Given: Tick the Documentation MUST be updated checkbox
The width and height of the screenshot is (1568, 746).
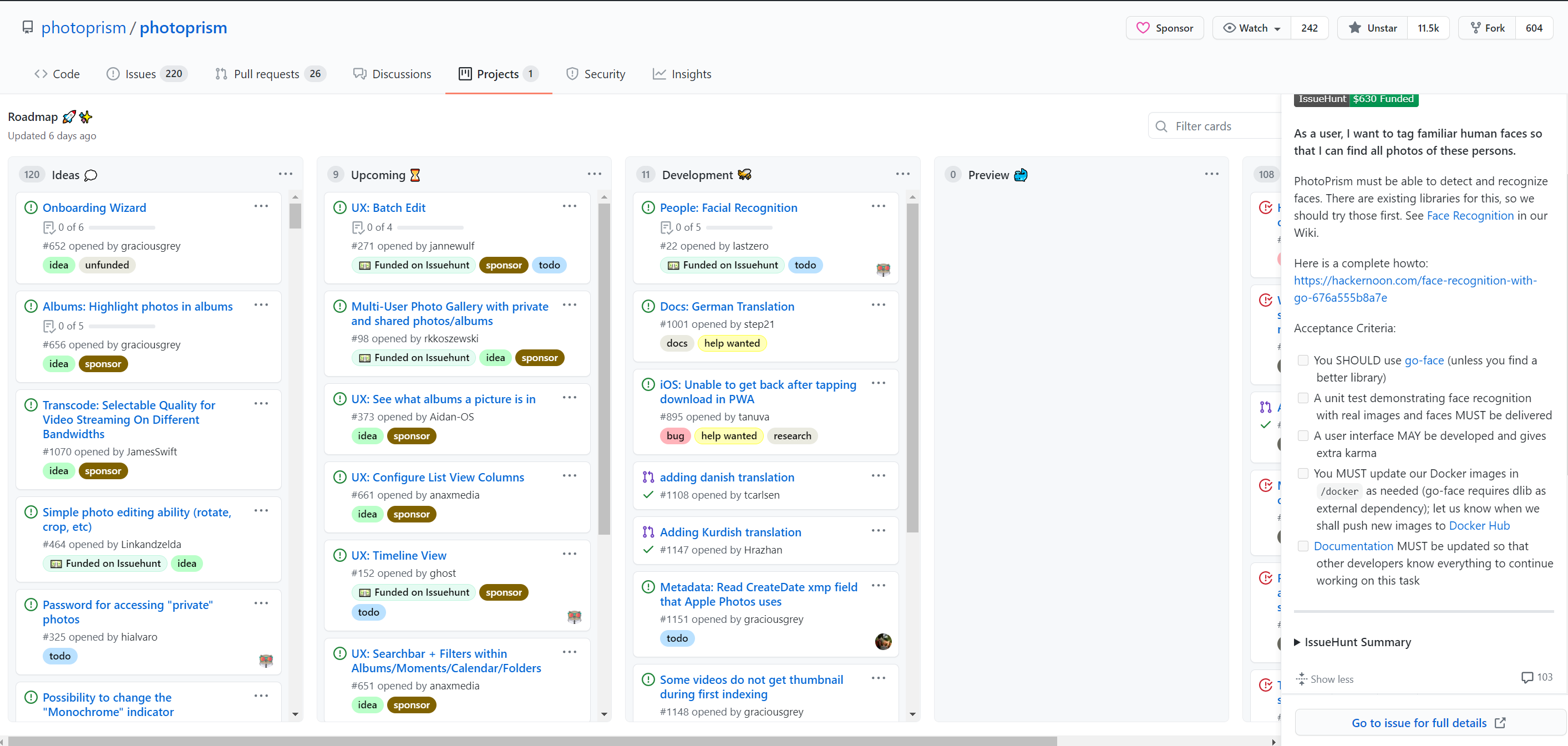Looking at the screenshot, I should [x=1303, y=546].
